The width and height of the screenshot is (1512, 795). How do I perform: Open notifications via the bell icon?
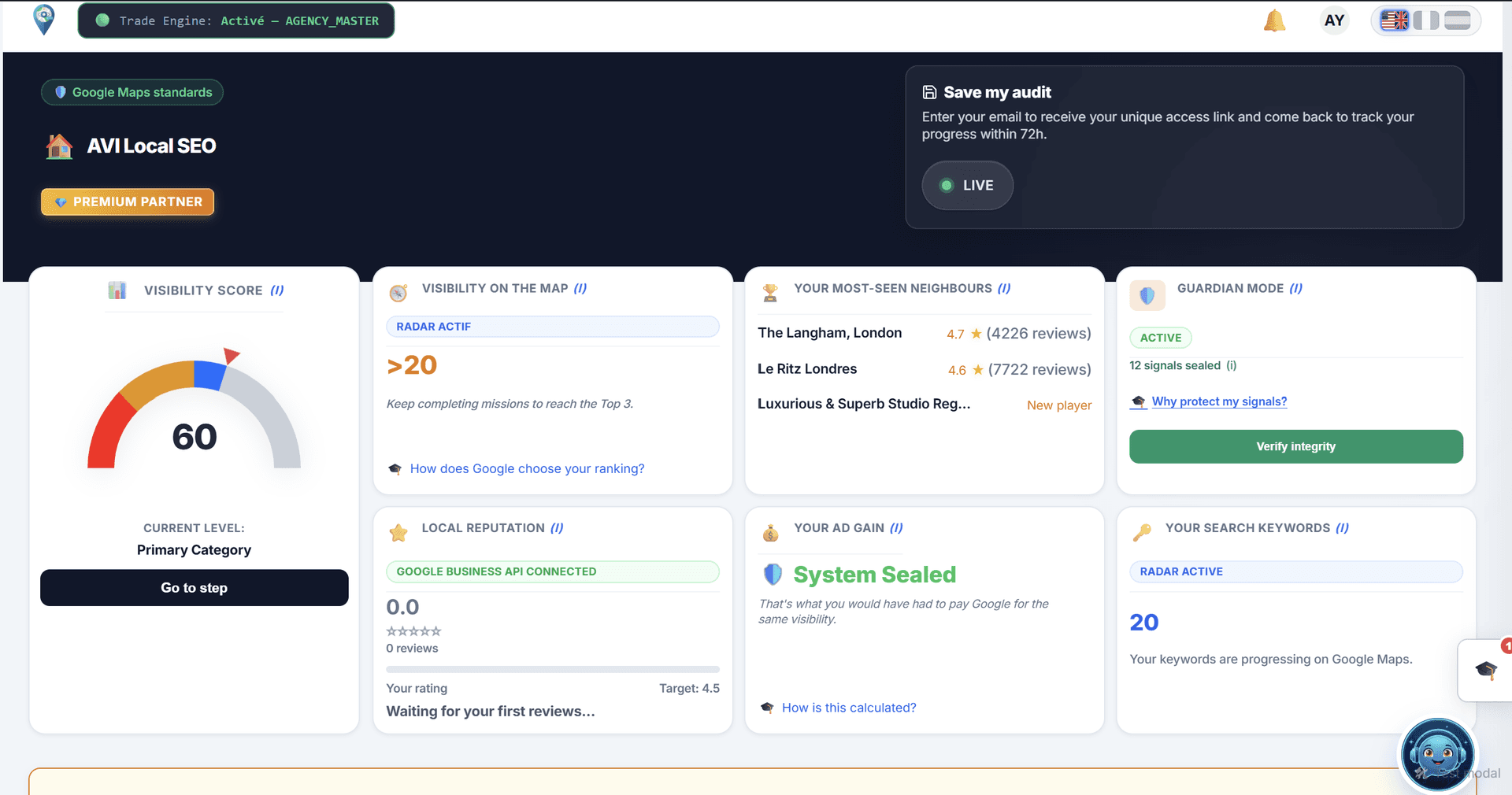pyautogui.click(x=1274, y=20)
